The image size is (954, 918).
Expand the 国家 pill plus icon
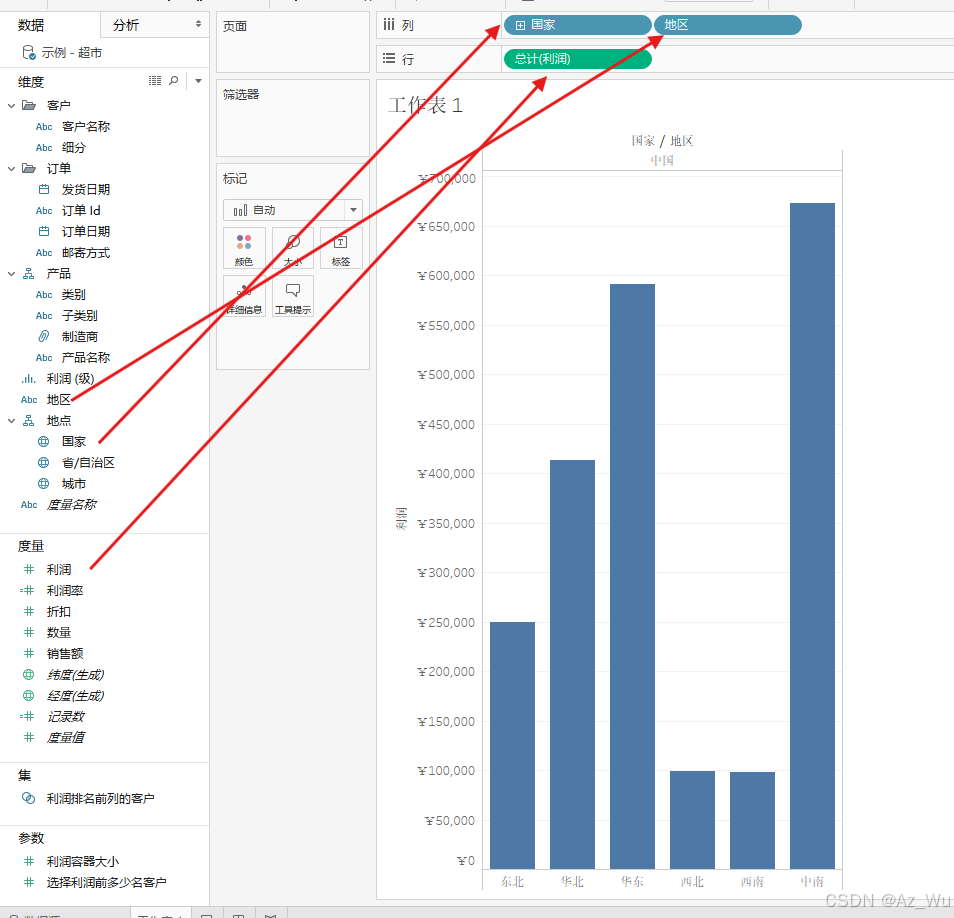520,25
